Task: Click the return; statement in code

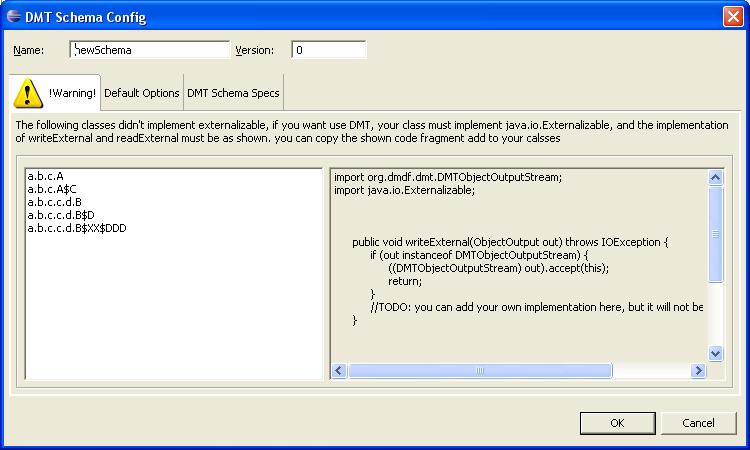Action: (405, 281)
